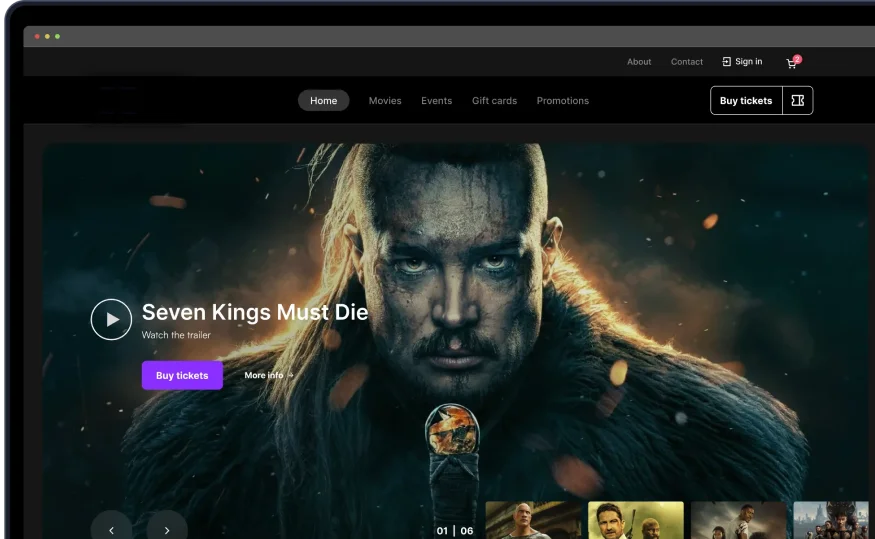Screen dimensions: 875x539
Task: Click the ticket icon beside Buy tickets
Action: (797, 100)
